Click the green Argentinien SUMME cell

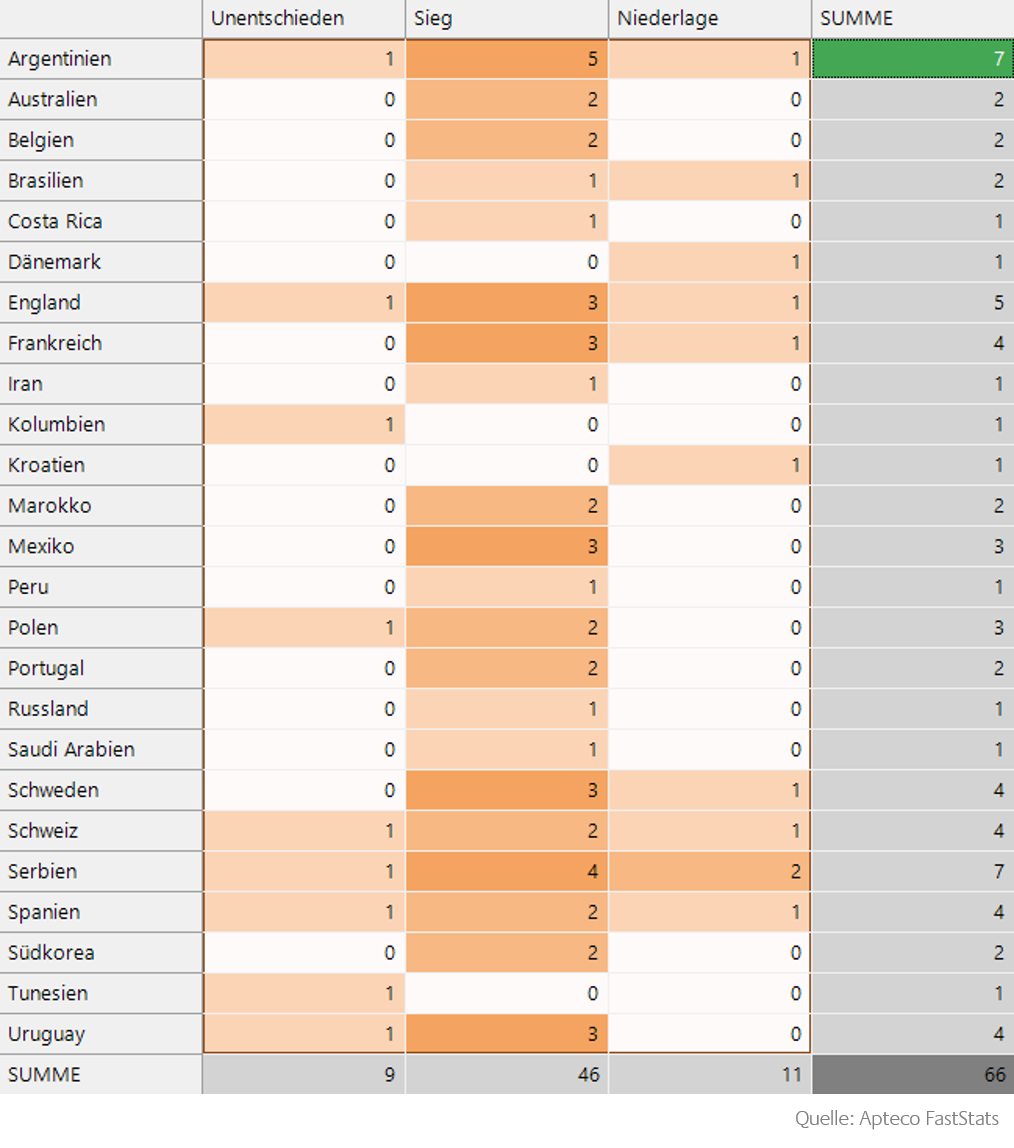(x=913, y=59)
